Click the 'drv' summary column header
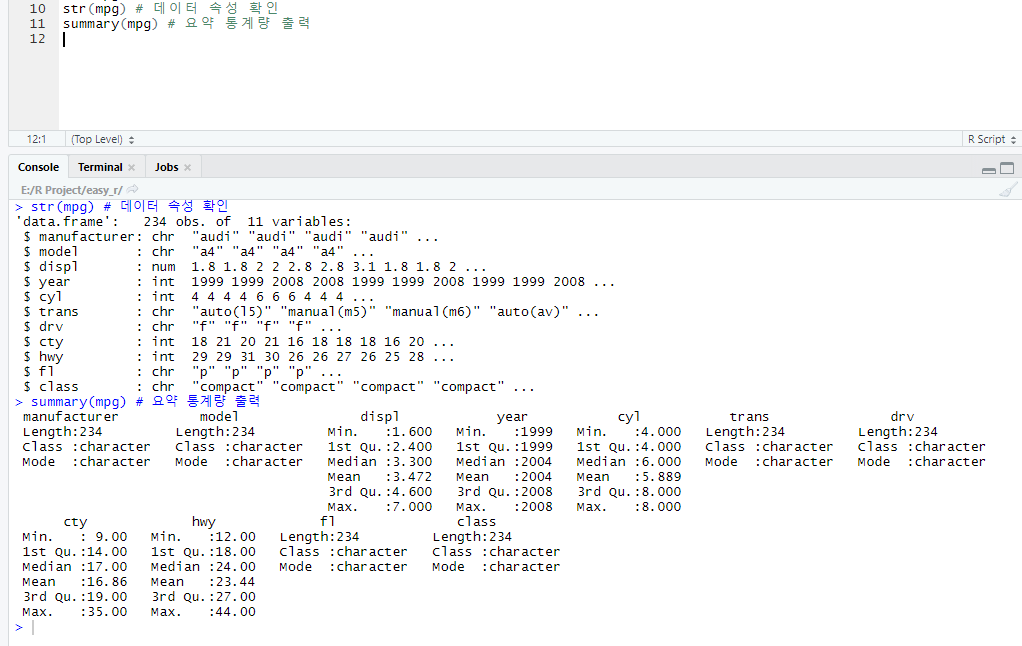 (902, 417)
